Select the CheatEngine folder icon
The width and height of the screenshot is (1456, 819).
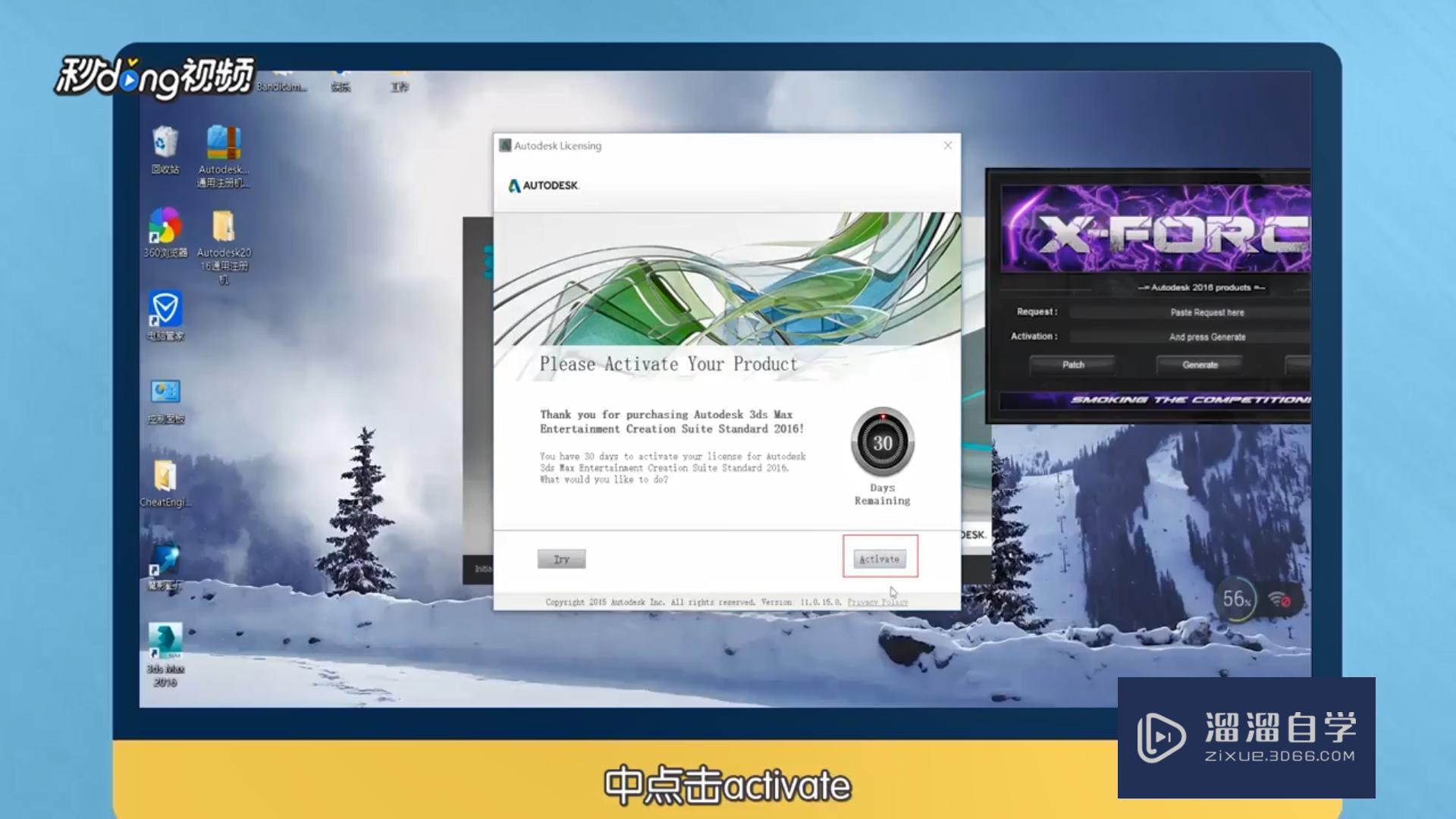tap(165, 484)
